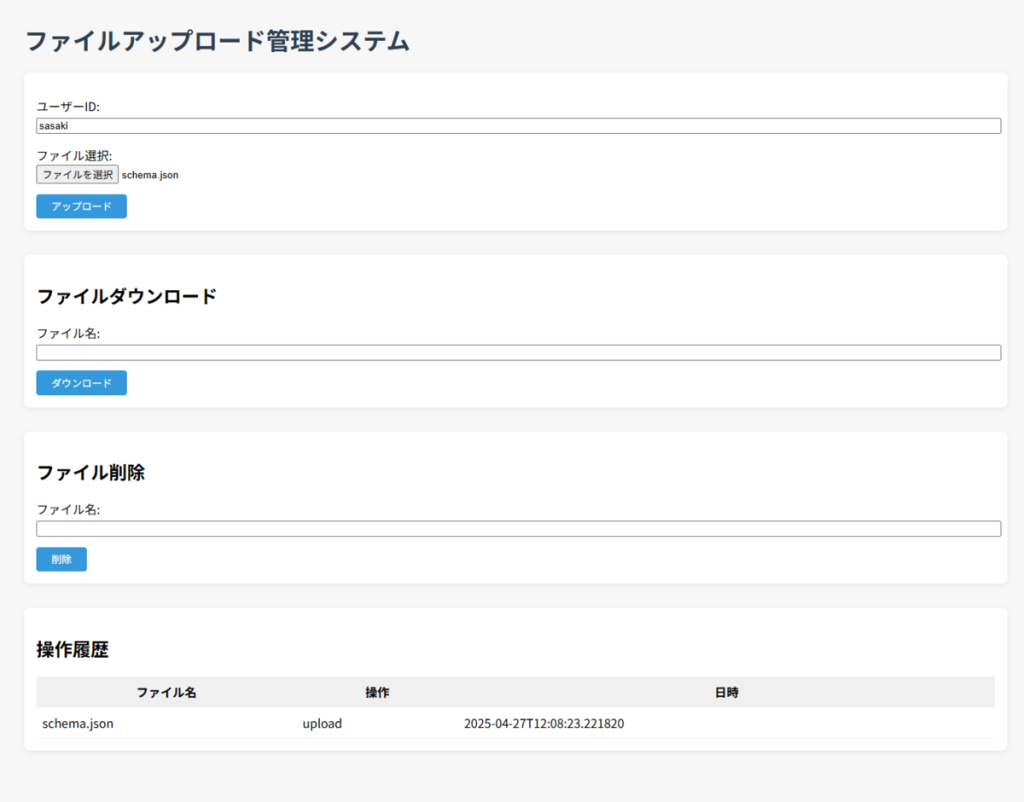The width and height of the screenshot is (1024, 802).
Task: Click the 操作履歴 section heading
Action: (72, 649)
